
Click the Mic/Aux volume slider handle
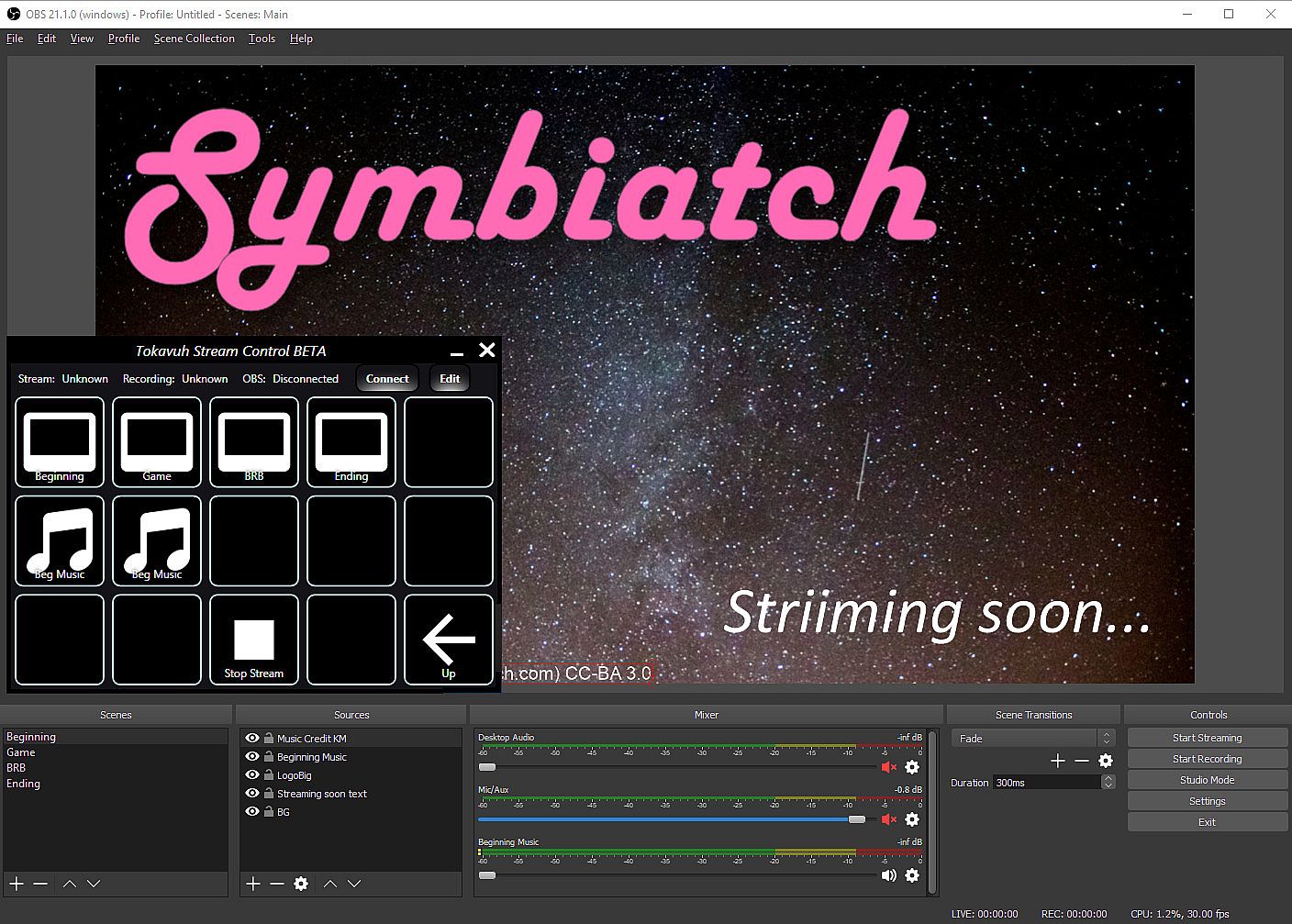(857, 819)
